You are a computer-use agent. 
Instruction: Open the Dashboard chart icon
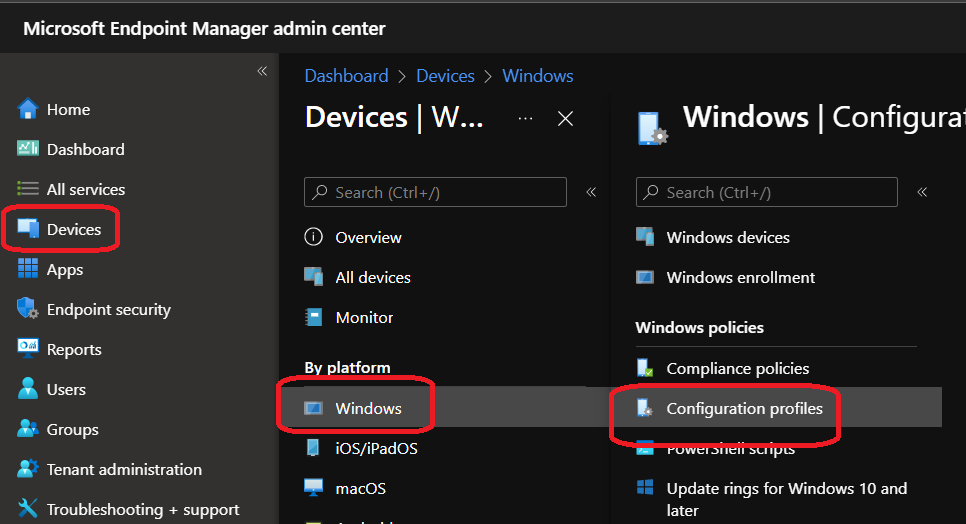tap(28, 149)
